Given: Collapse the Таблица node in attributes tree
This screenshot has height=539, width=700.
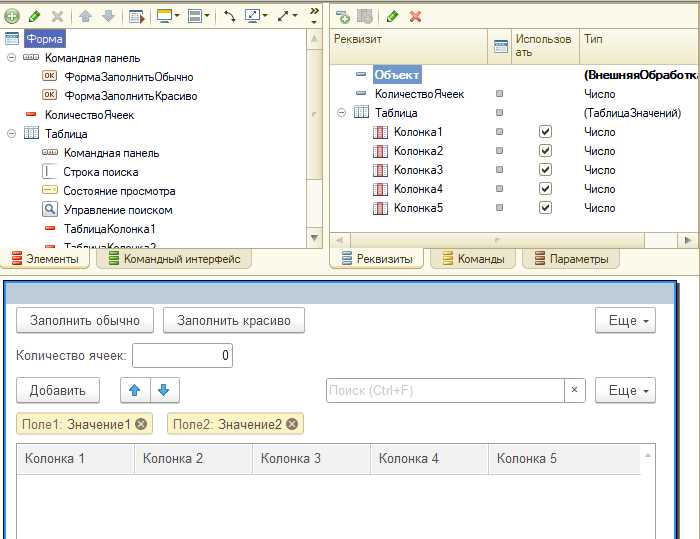Looking at the screenshot, I should pos(342,113).
